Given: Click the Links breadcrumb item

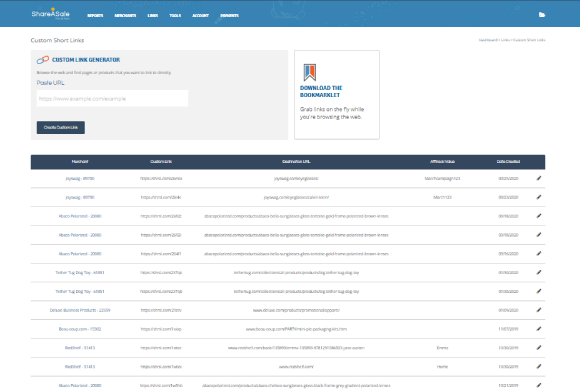Looking at the screenshot, I should coord(505,40).
